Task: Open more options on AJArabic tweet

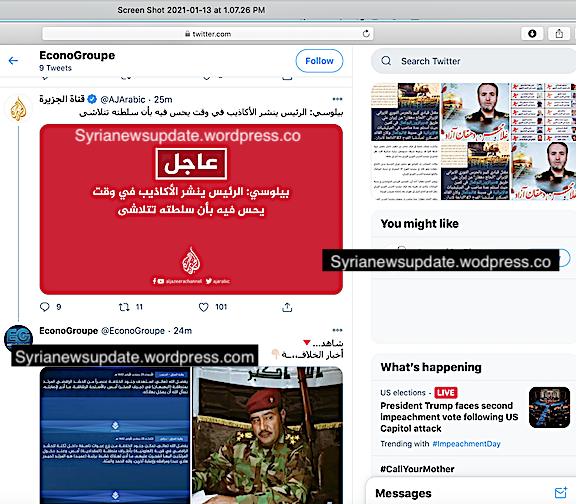Action: point(337,99)
